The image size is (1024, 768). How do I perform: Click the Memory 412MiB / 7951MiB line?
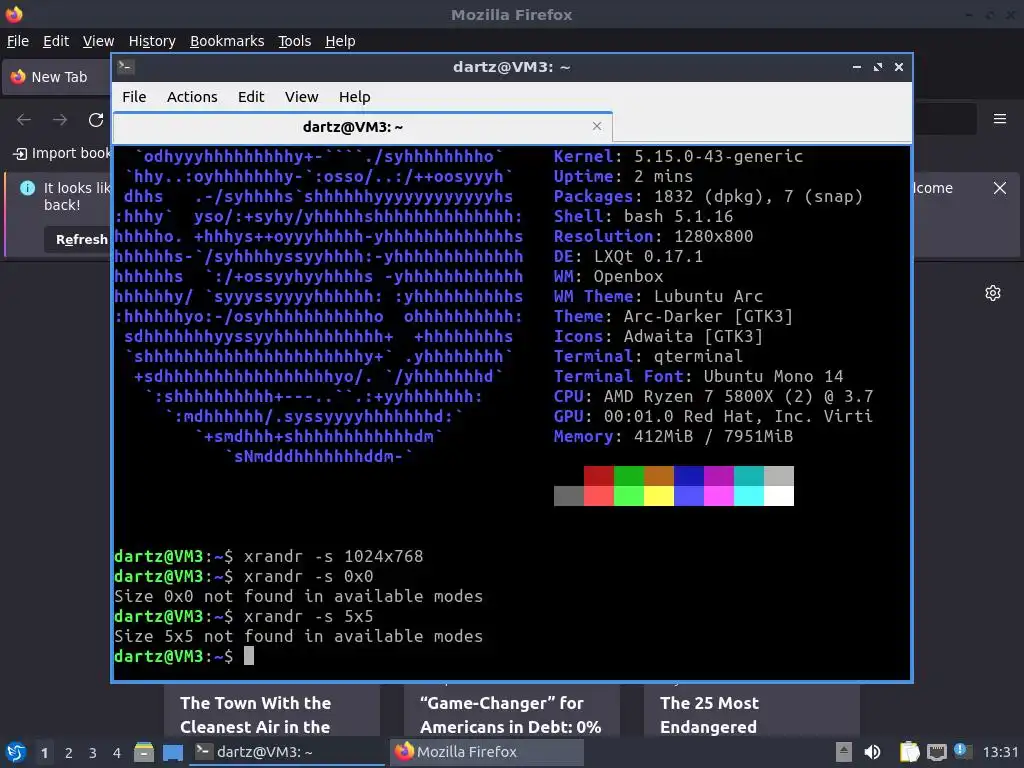[x=673, y=436]
